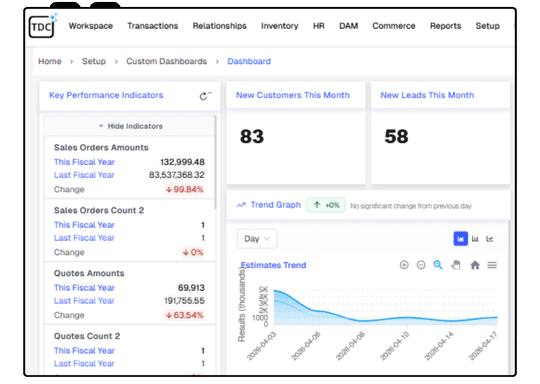The height and width of the screenshot is (384, 540).
Task: Open the chart hamburger menu
Action: tap(492, 265)
